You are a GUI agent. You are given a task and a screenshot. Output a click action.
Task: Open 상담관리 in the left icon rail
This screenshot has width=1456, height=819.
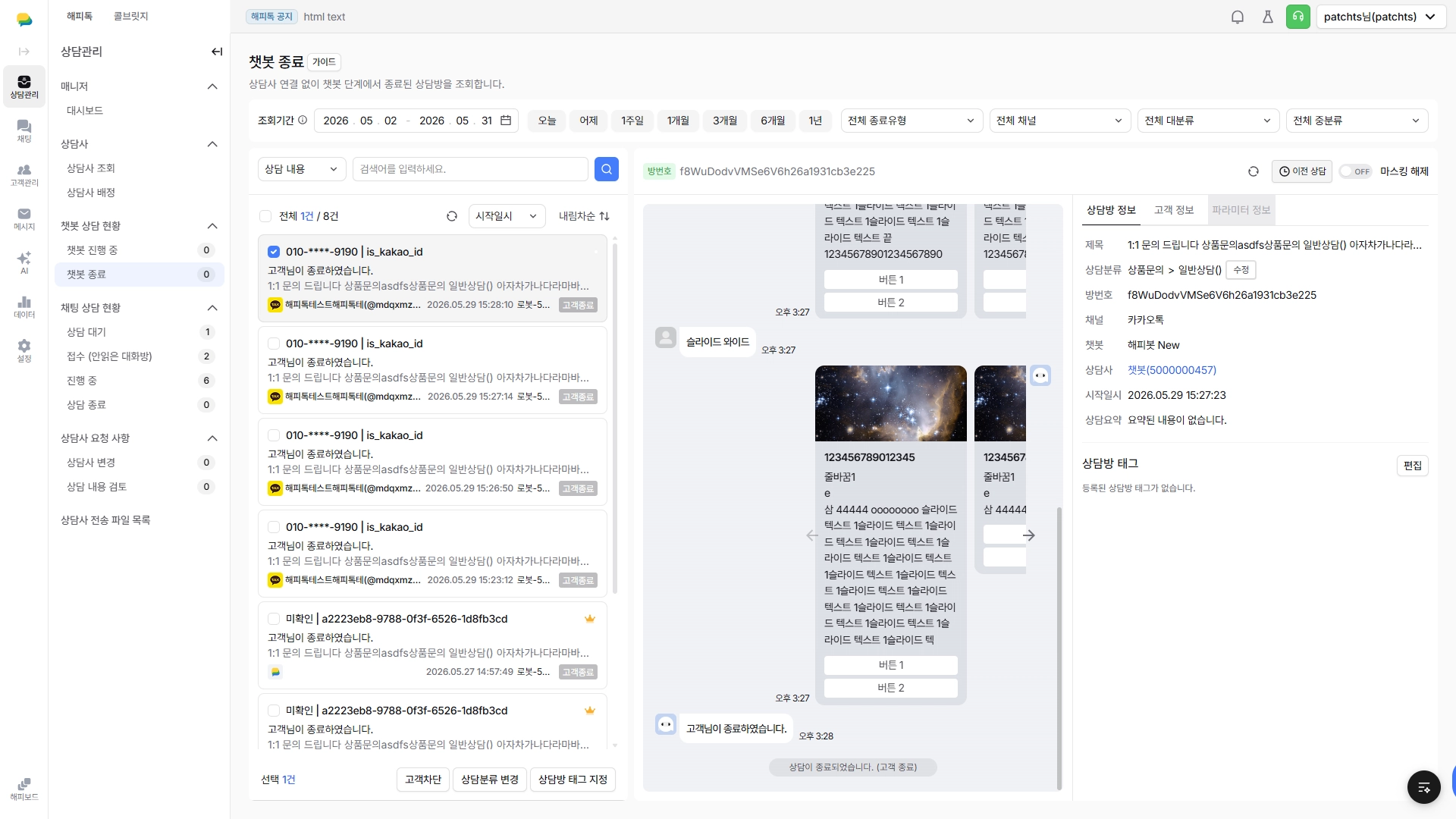point(24,87)
